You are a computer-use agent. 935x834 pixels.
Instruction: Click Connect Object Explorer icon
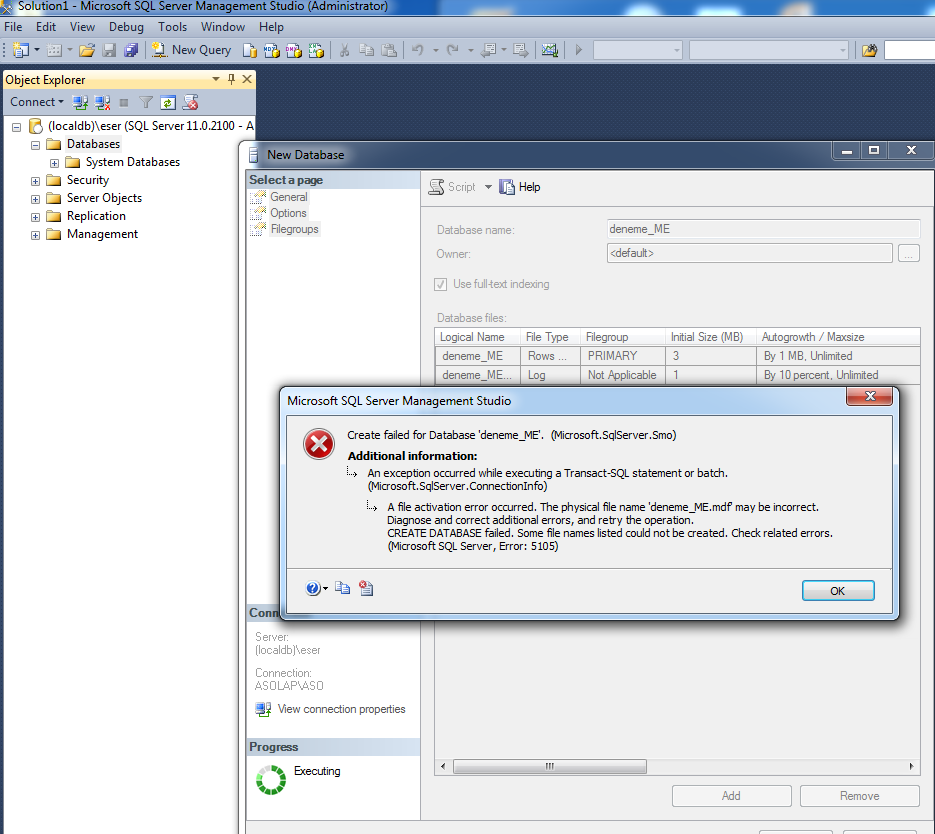coord(81,102)
